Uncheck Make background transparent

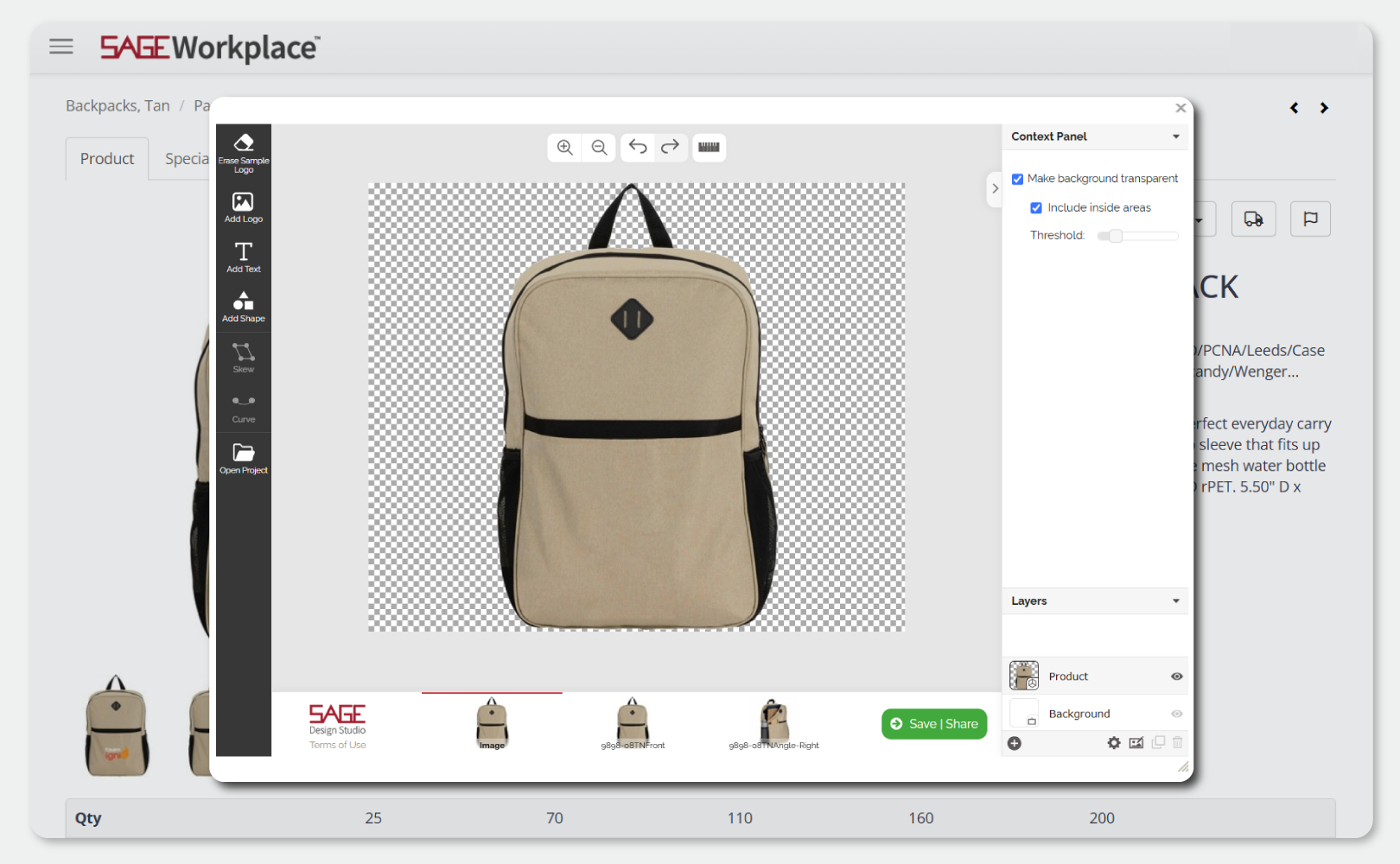coord(1018,179)
